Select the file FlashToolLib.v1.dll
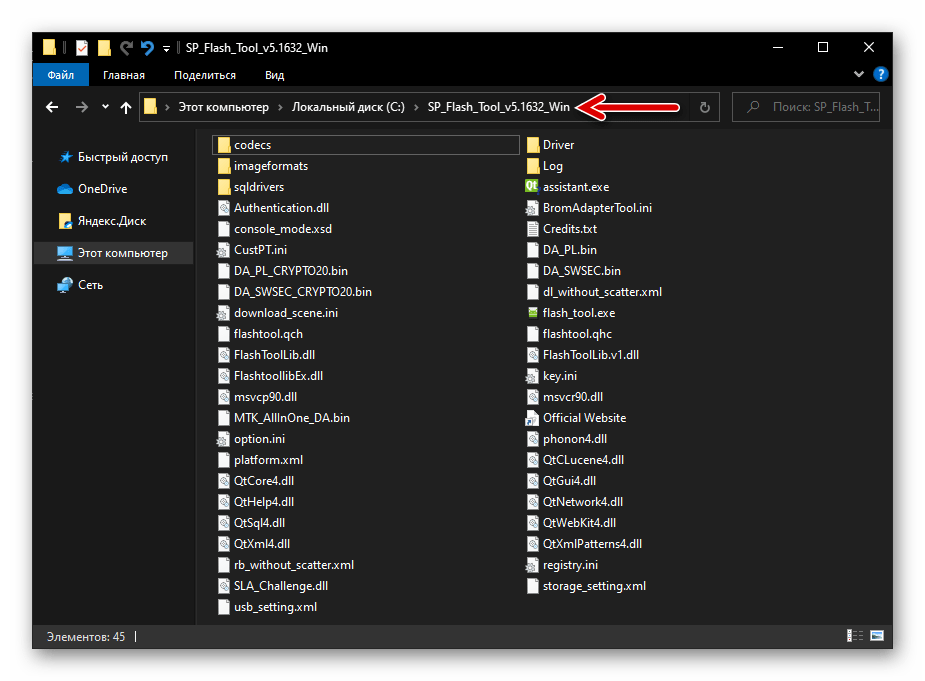The width and height of the screenshot is (925, 681). point(583,355)
